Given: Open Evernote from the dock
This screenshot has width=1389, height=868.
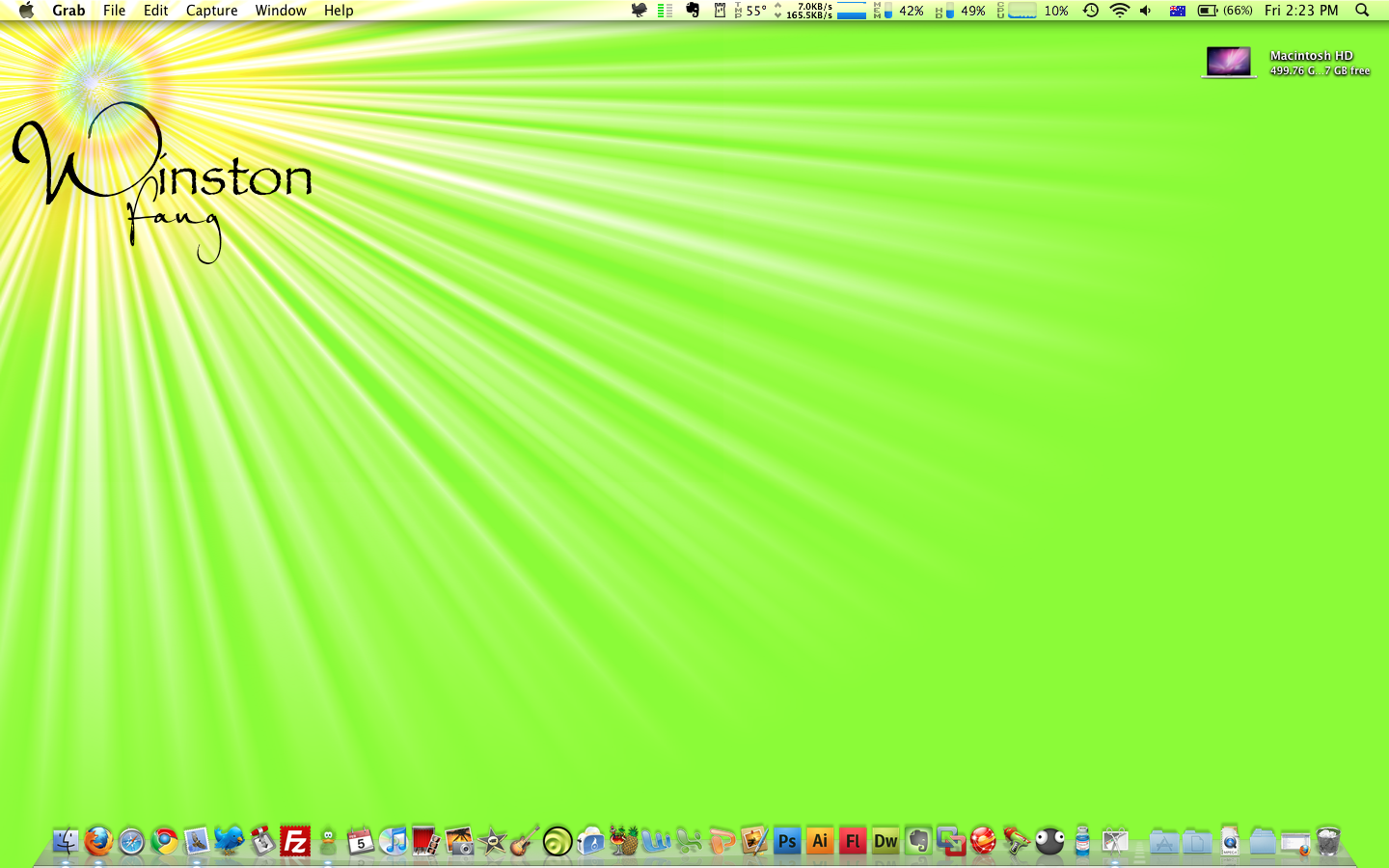Looking at the screenshot, I should 918,841.
